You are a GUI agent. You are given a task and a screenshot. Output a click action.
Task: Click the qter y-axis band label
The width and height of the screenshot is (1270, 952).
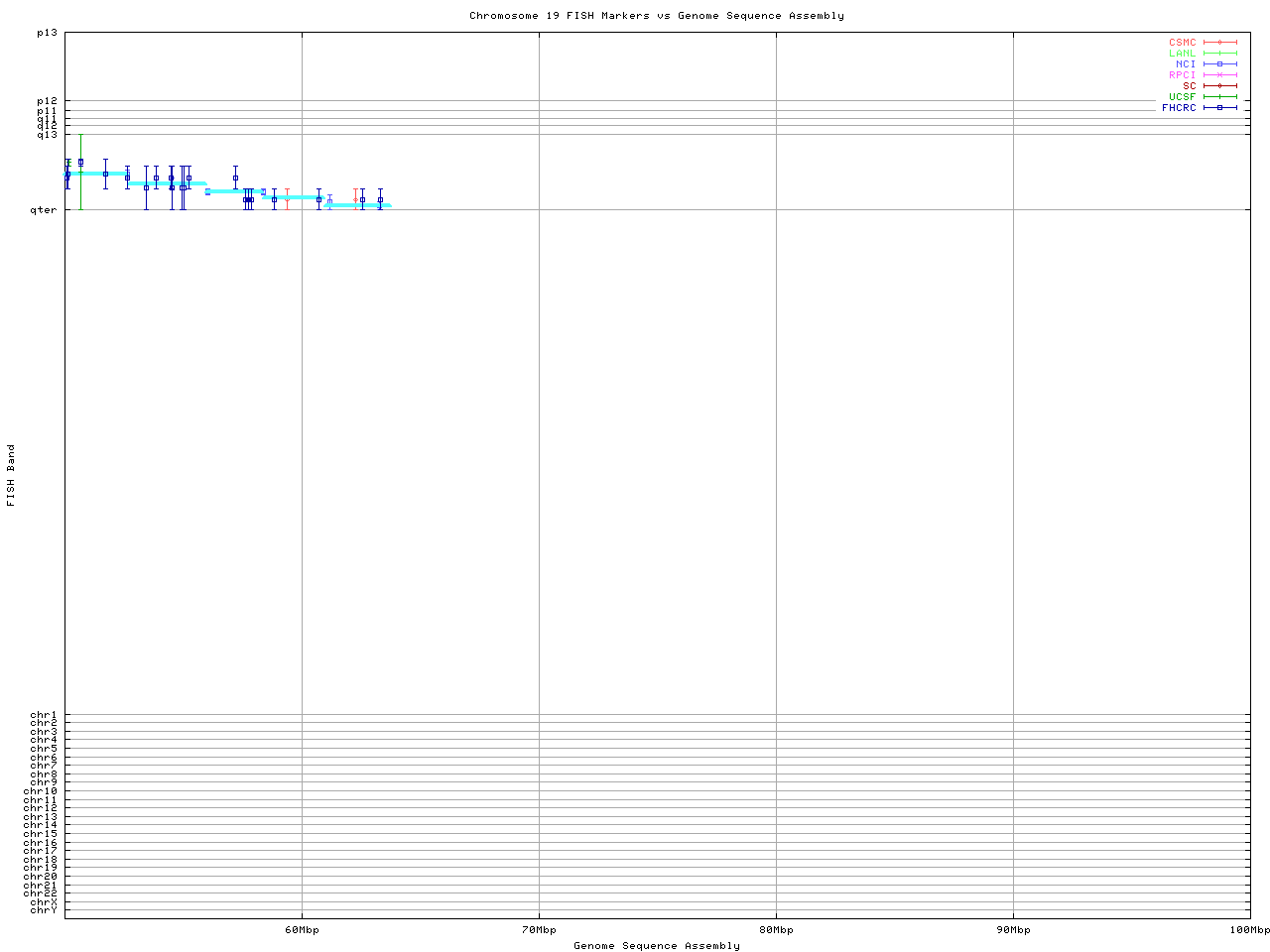(44, 210)
